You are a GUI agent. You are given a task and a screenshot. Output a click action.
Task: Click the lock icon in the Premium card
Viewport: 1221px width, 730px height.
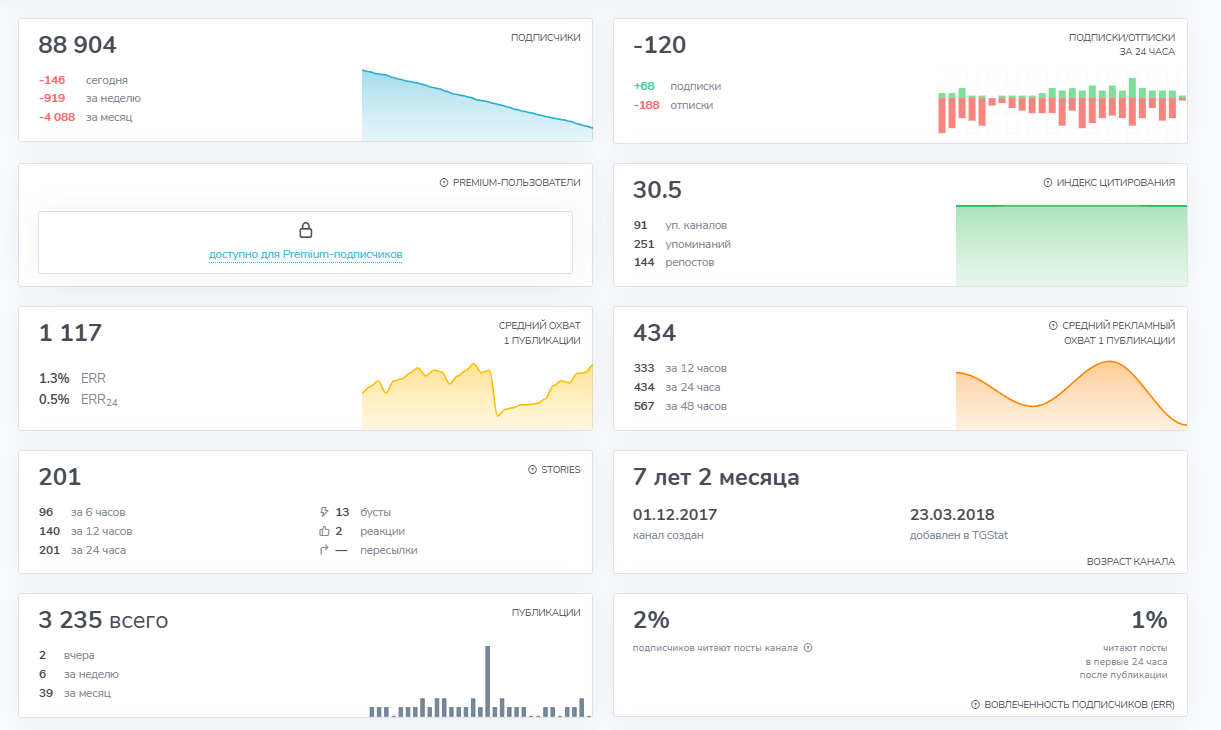coord(306,230)
